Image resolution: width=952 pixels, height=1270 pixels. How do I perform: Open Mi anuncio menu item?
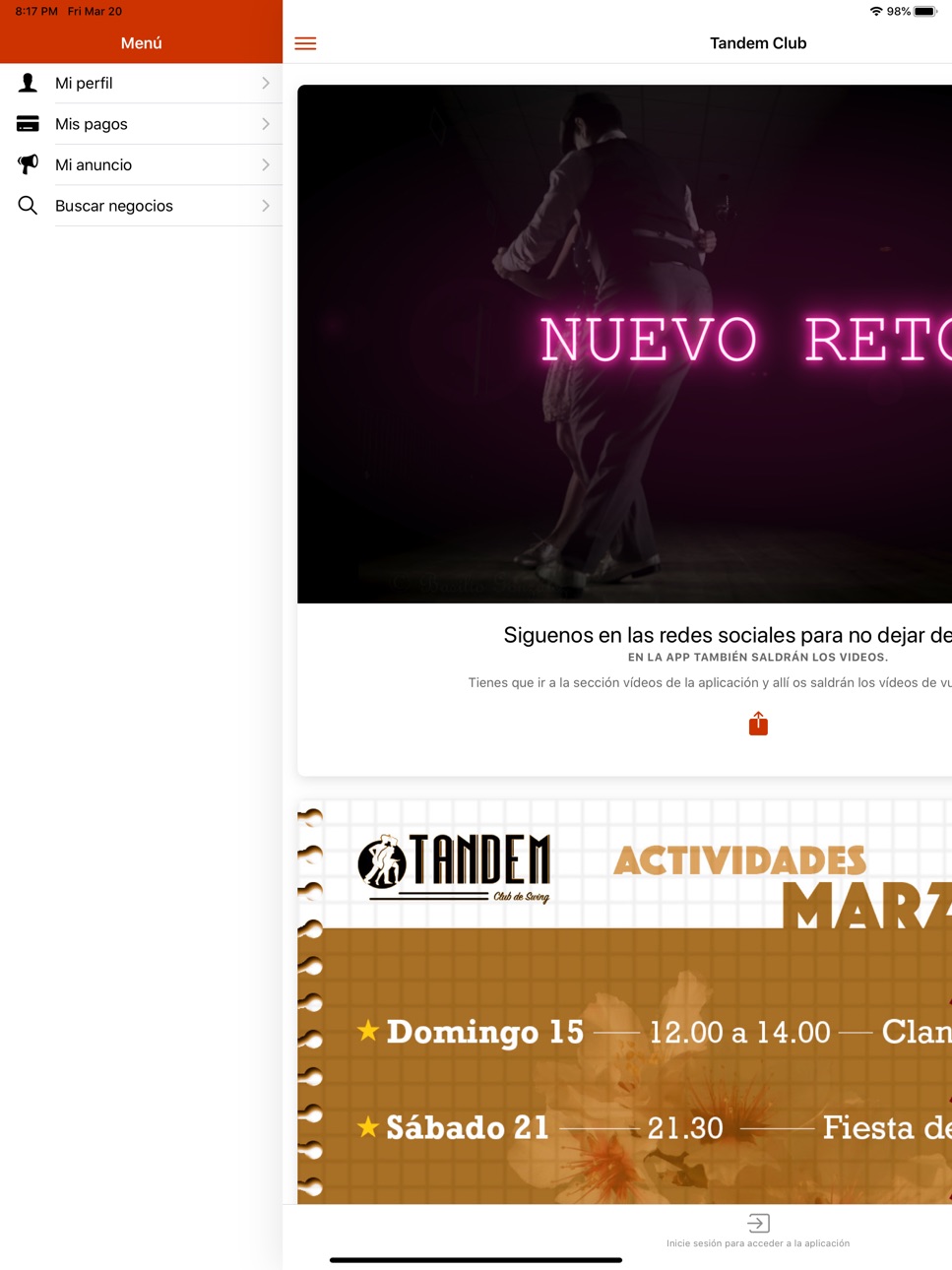click(141, 164)
